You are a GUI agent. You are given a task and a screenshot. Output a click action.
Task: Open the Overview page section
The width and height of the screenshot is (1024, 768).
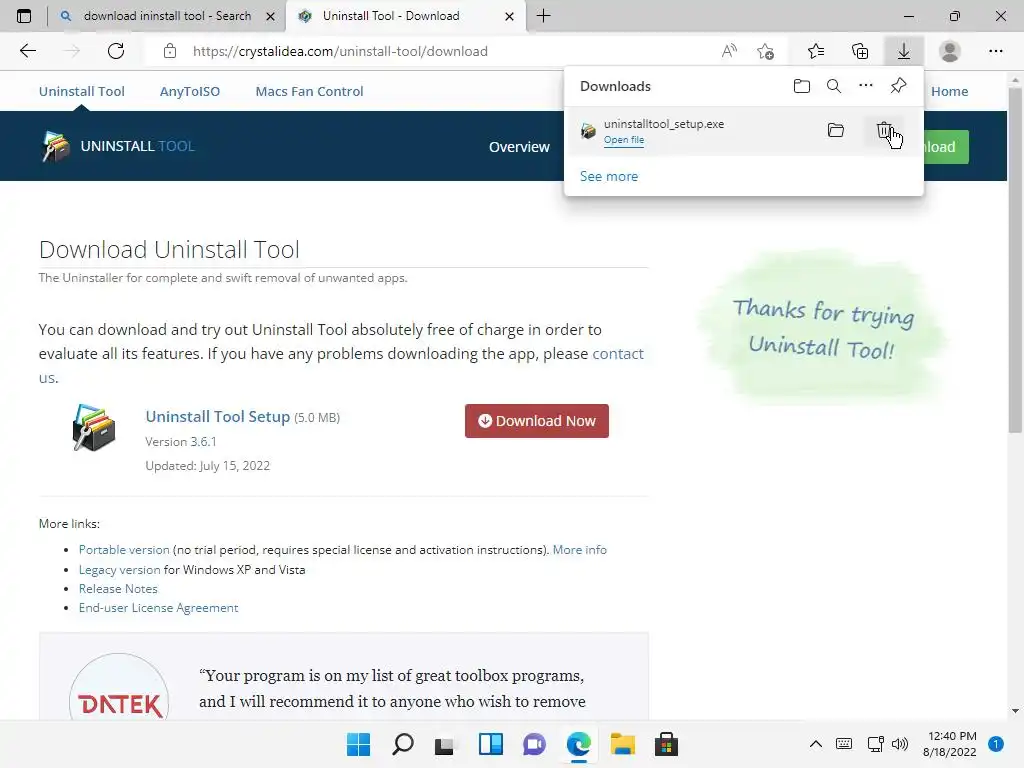point(519,147)
